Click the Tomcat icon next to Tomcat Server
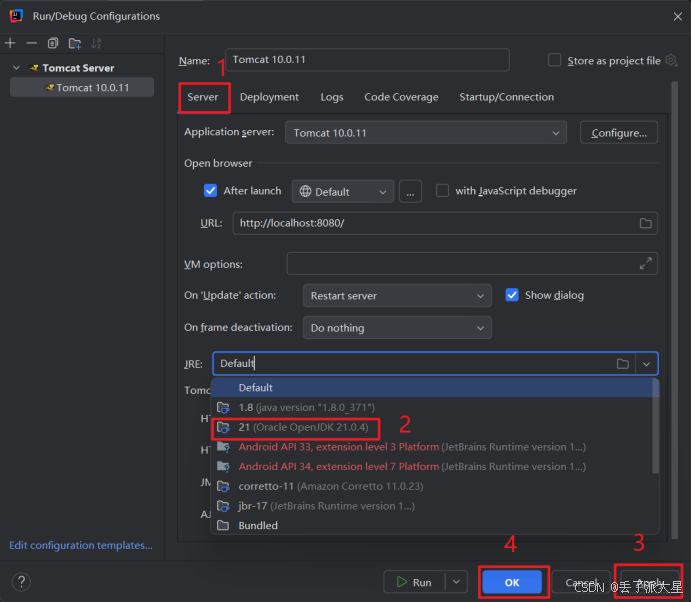692x602 pixels. [x=34, y=68]
